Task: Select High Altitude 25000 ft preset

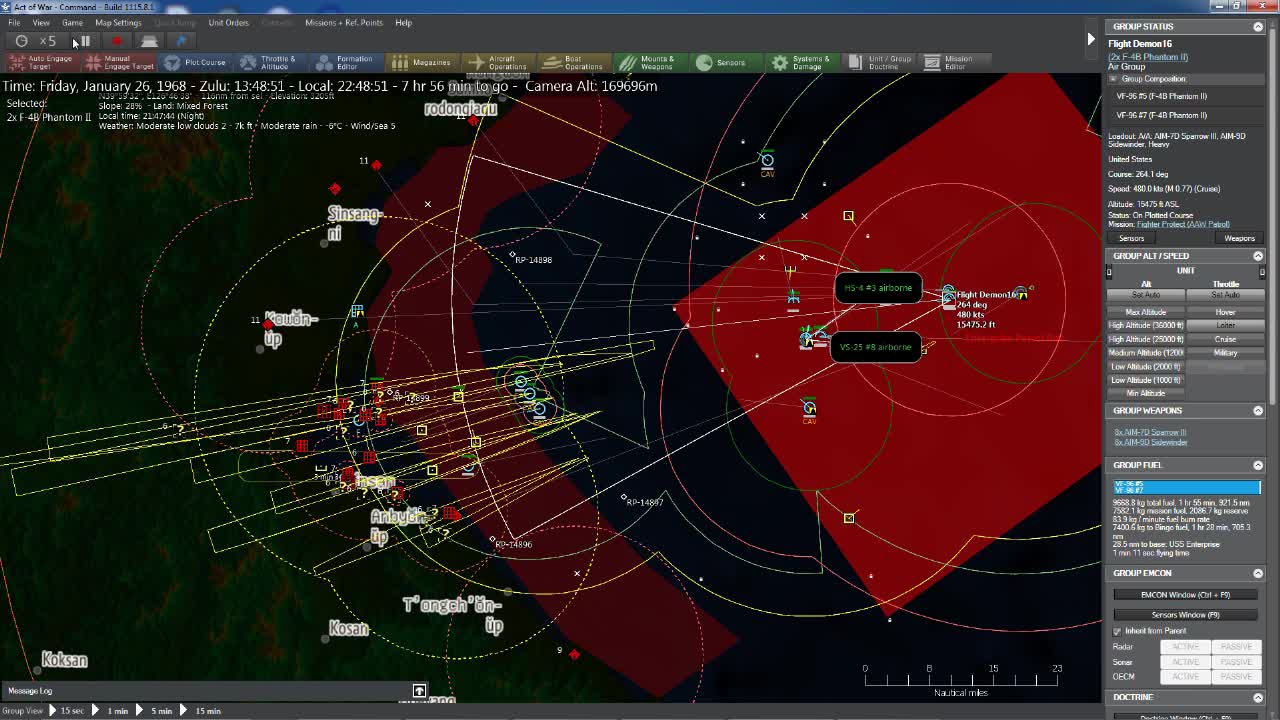Action: [1146, 339]
